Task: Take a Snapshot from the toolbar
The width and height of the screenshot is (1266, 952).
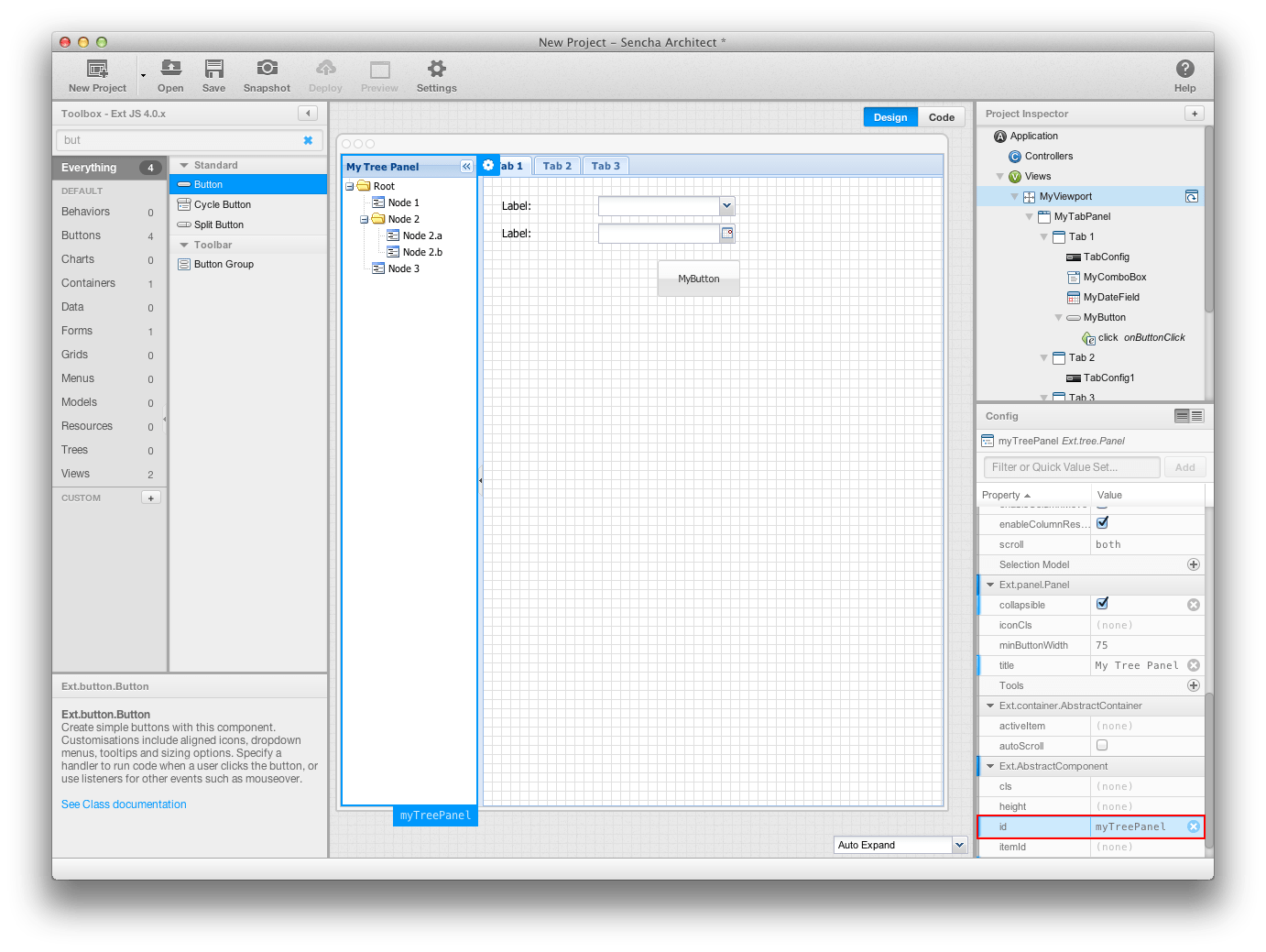Action: point(267,69)
